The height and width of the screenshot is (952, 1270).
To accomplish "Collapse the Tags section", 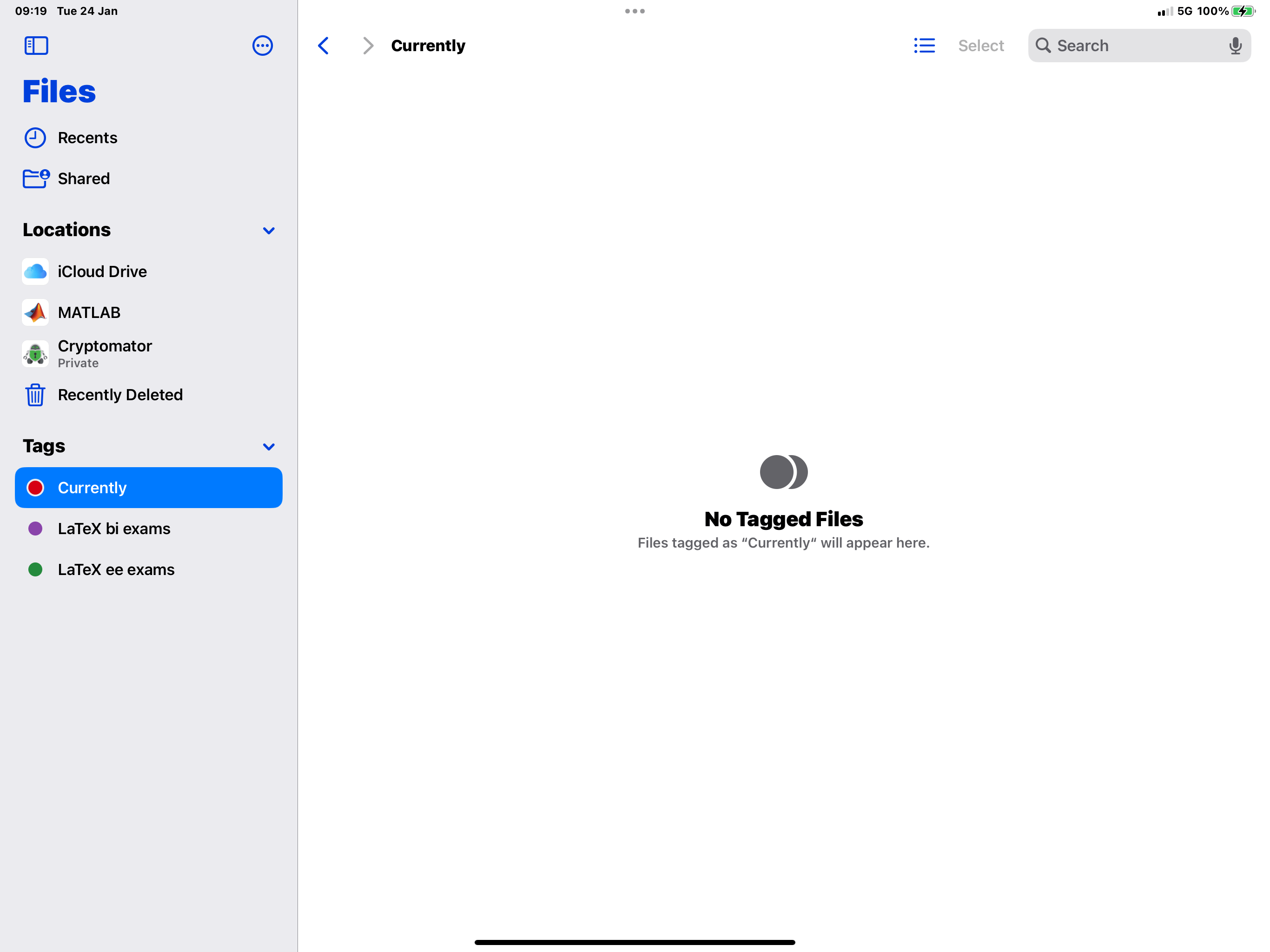I will click(x=268, y=446).
